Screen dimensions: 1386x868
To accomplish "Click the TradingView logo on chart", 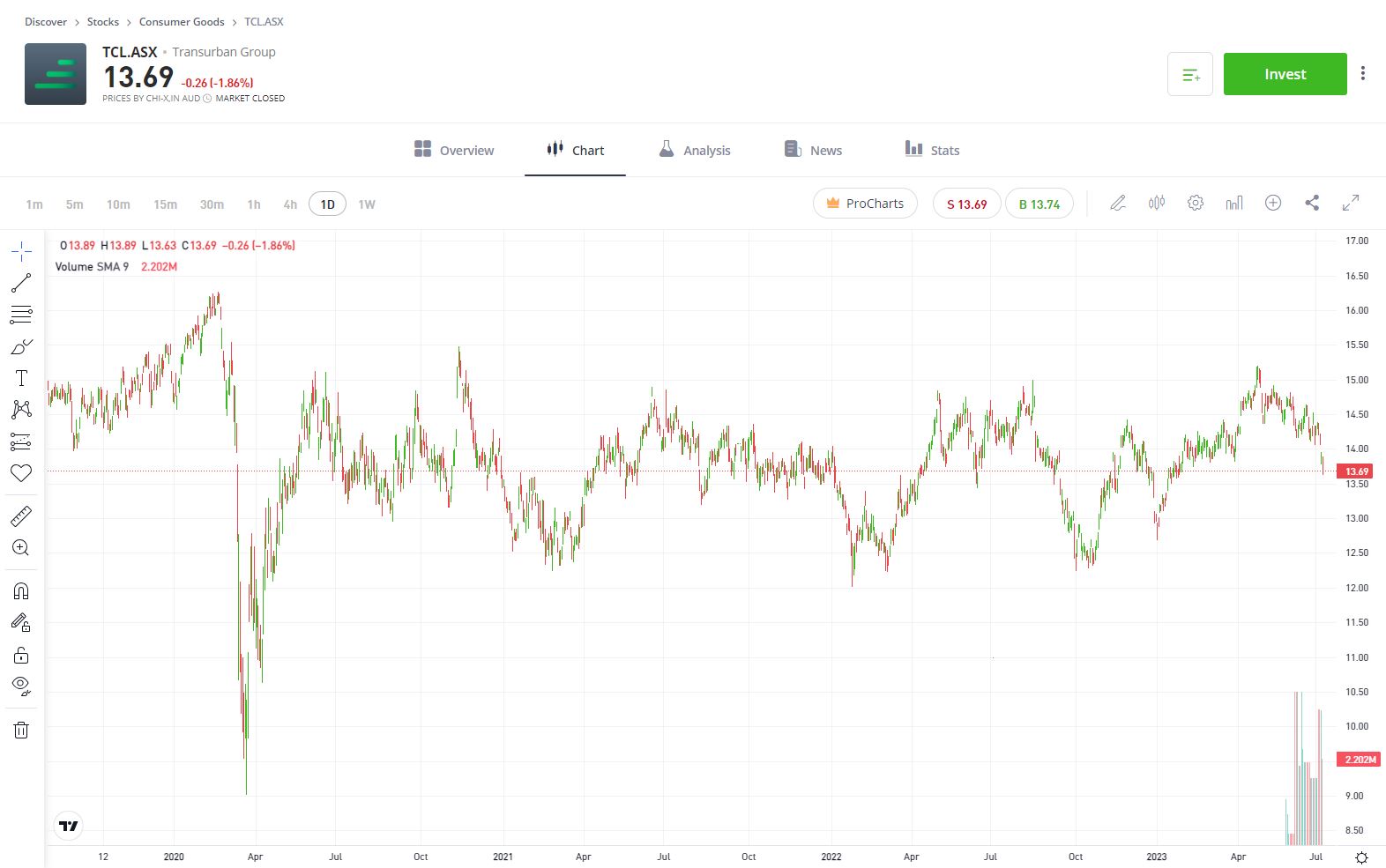I will pos(68,826).
